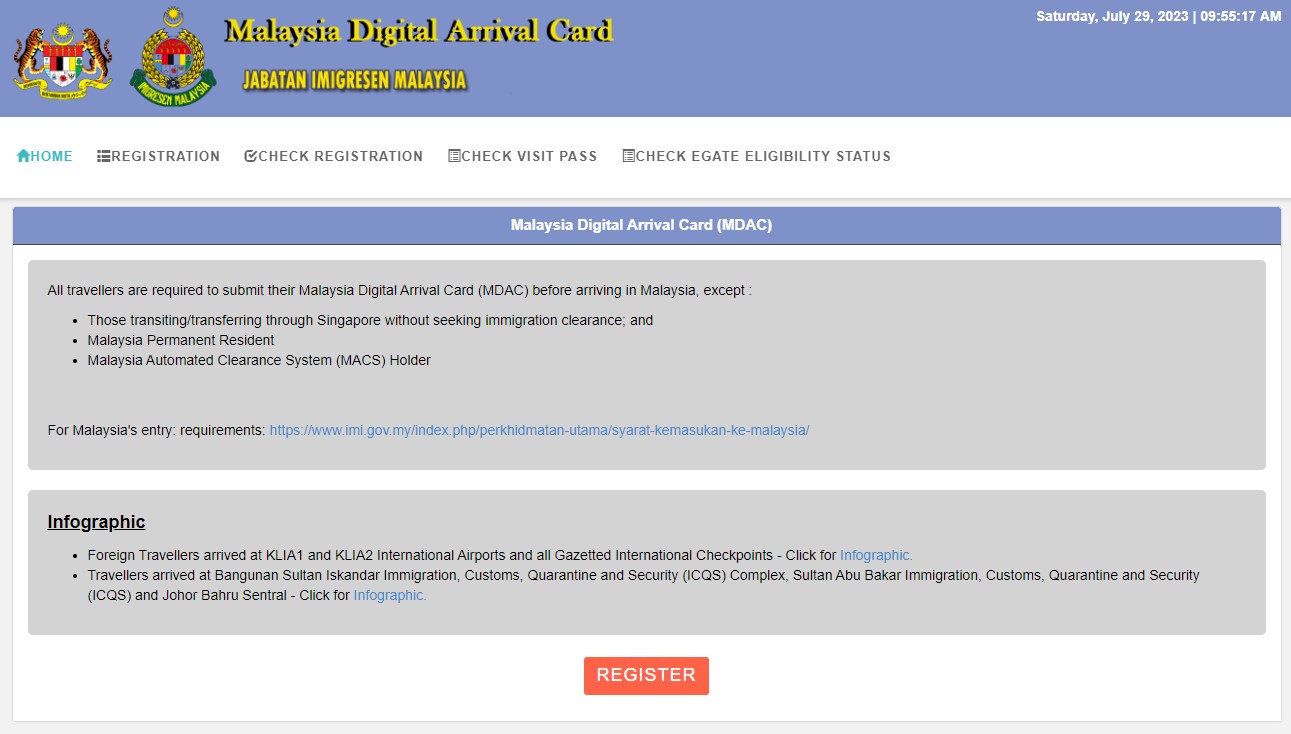Image resolution: width=1291 pixels, height=734 pixels.
Task: Click the document icon beside CHECK VISIT PASS
Action: point(454,156)
